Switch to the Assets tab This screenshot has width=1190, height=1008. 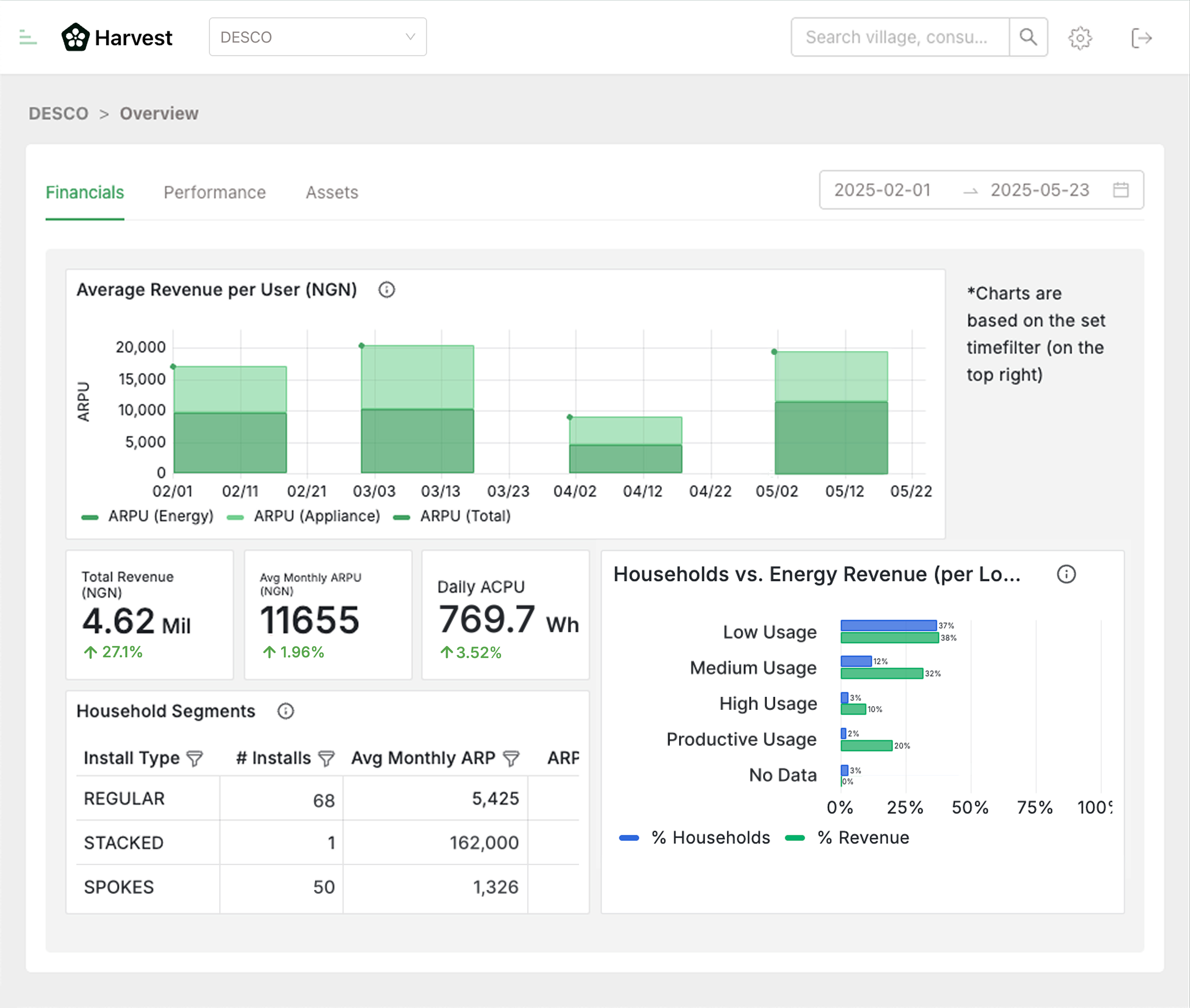332,193
